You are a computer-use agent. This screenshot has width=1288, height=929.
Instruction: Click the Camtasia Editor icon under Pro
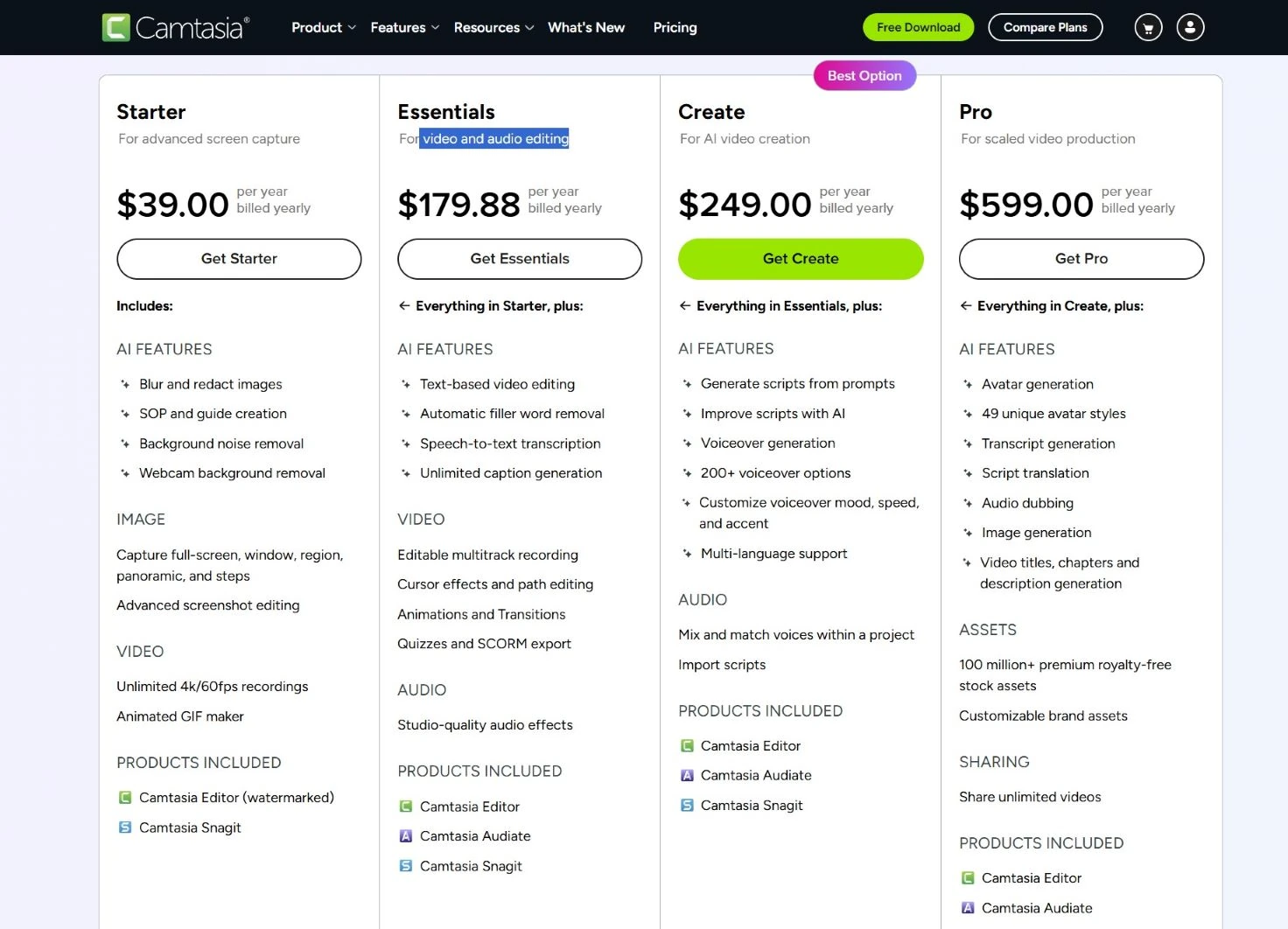tap(968, 877)
